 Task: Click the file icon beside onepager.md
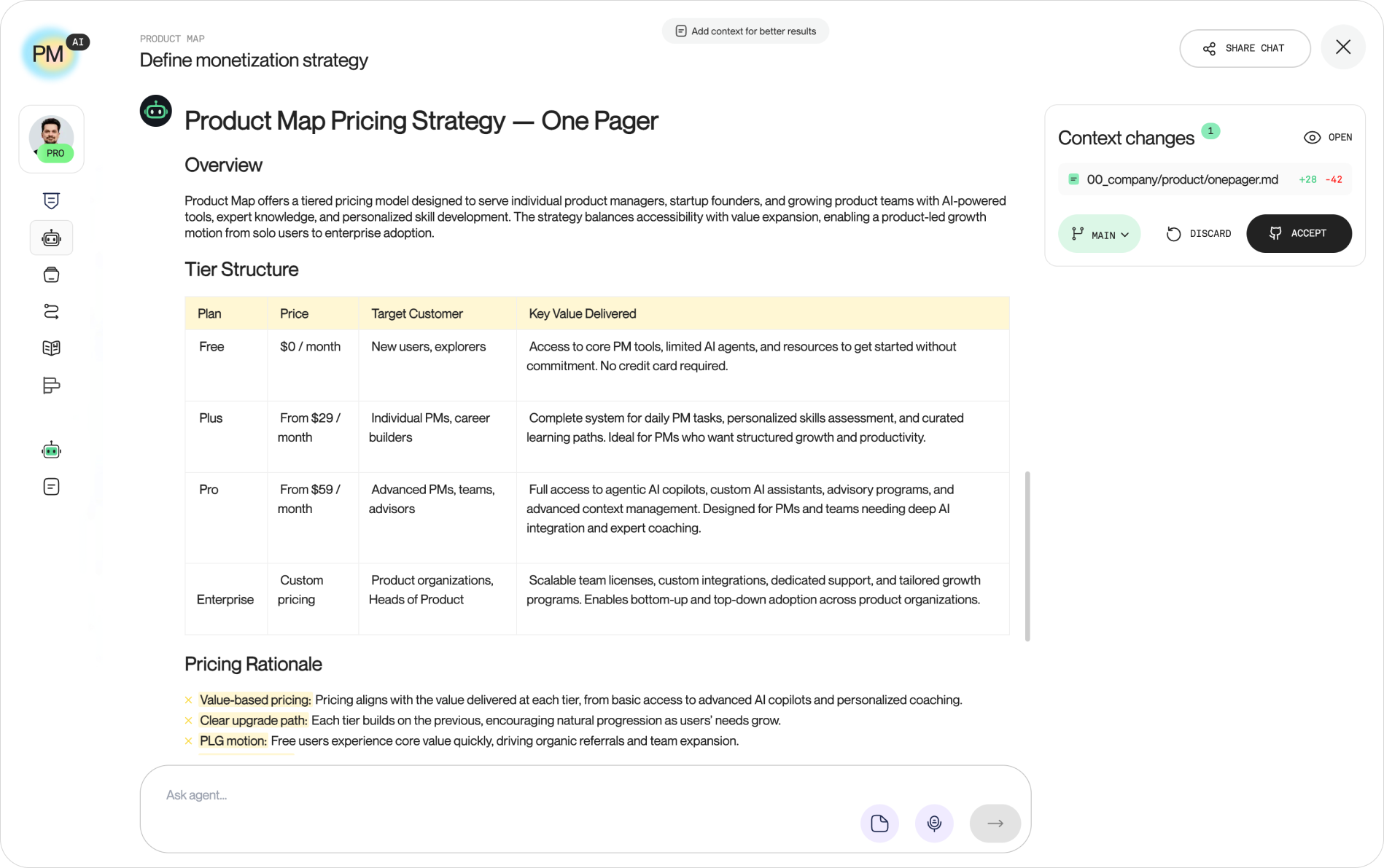tap(1073, 179)
